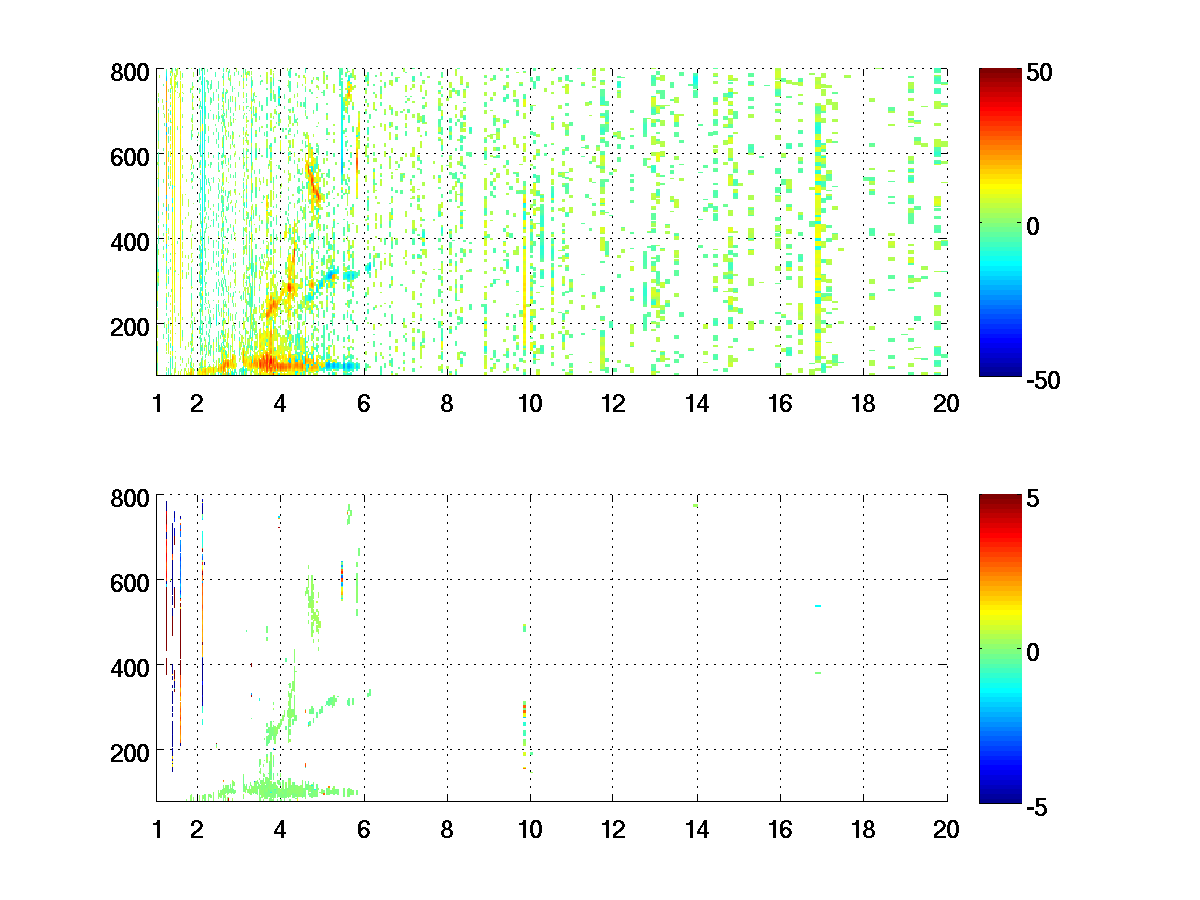Click x-axis tick 6 on upper plot
Screen dimensions: 1200x900
(364, 404)
